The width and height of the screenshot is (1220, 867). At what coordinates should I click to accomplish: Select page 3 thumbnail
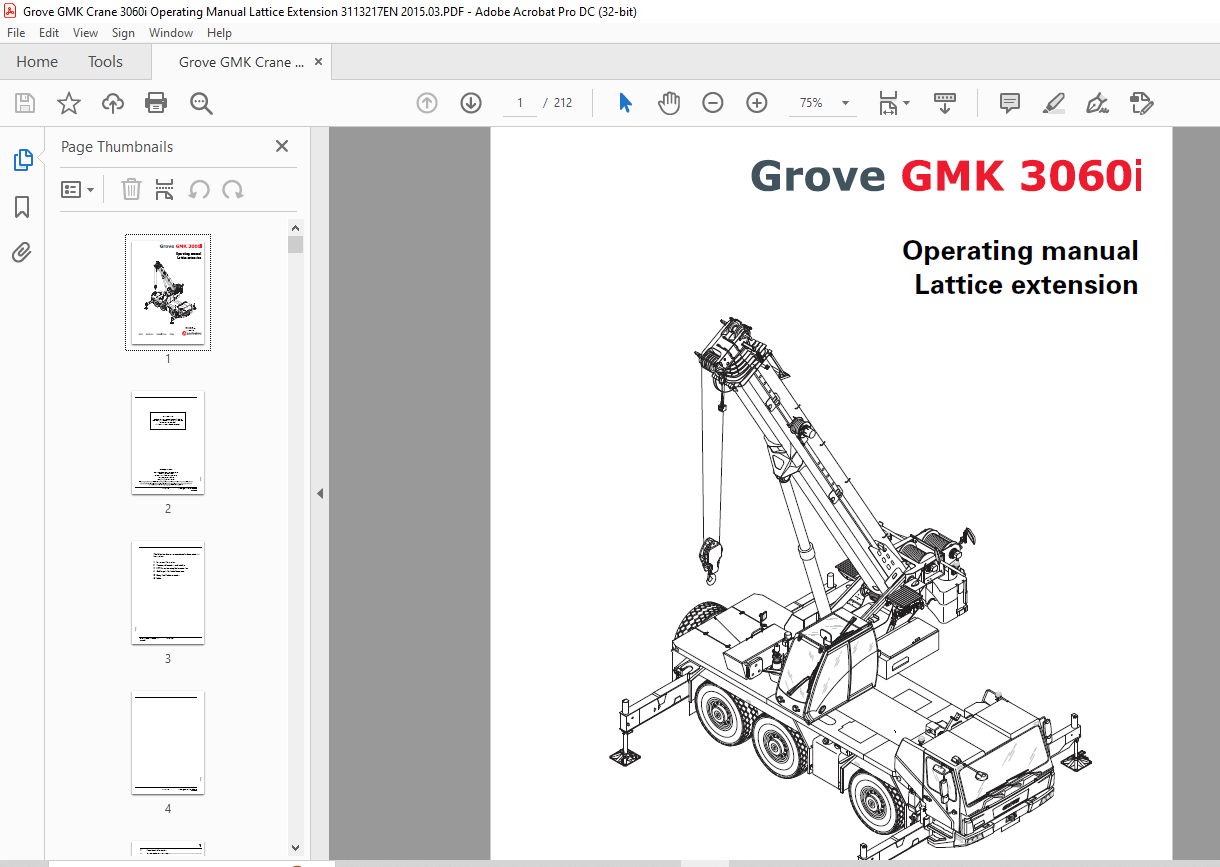pyautogui.click(x=168, y=593)
